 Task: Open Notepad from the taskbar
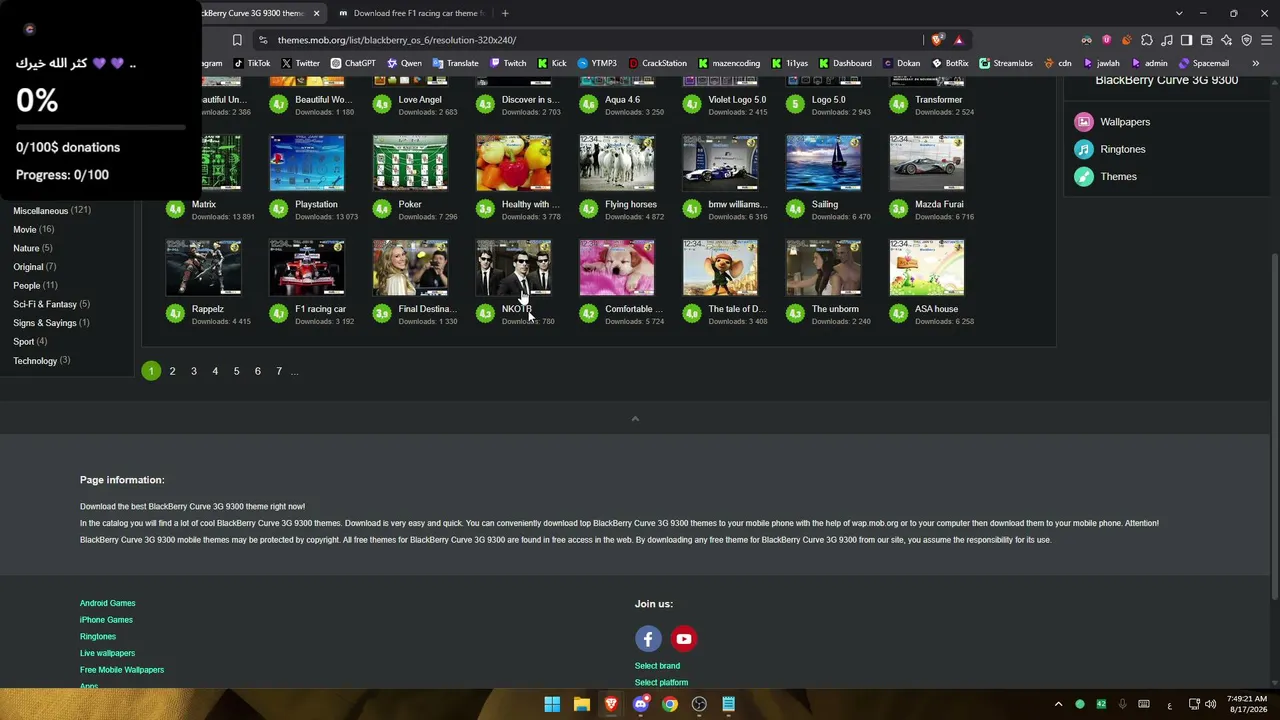pyautogui.click(x=729, y=704)
